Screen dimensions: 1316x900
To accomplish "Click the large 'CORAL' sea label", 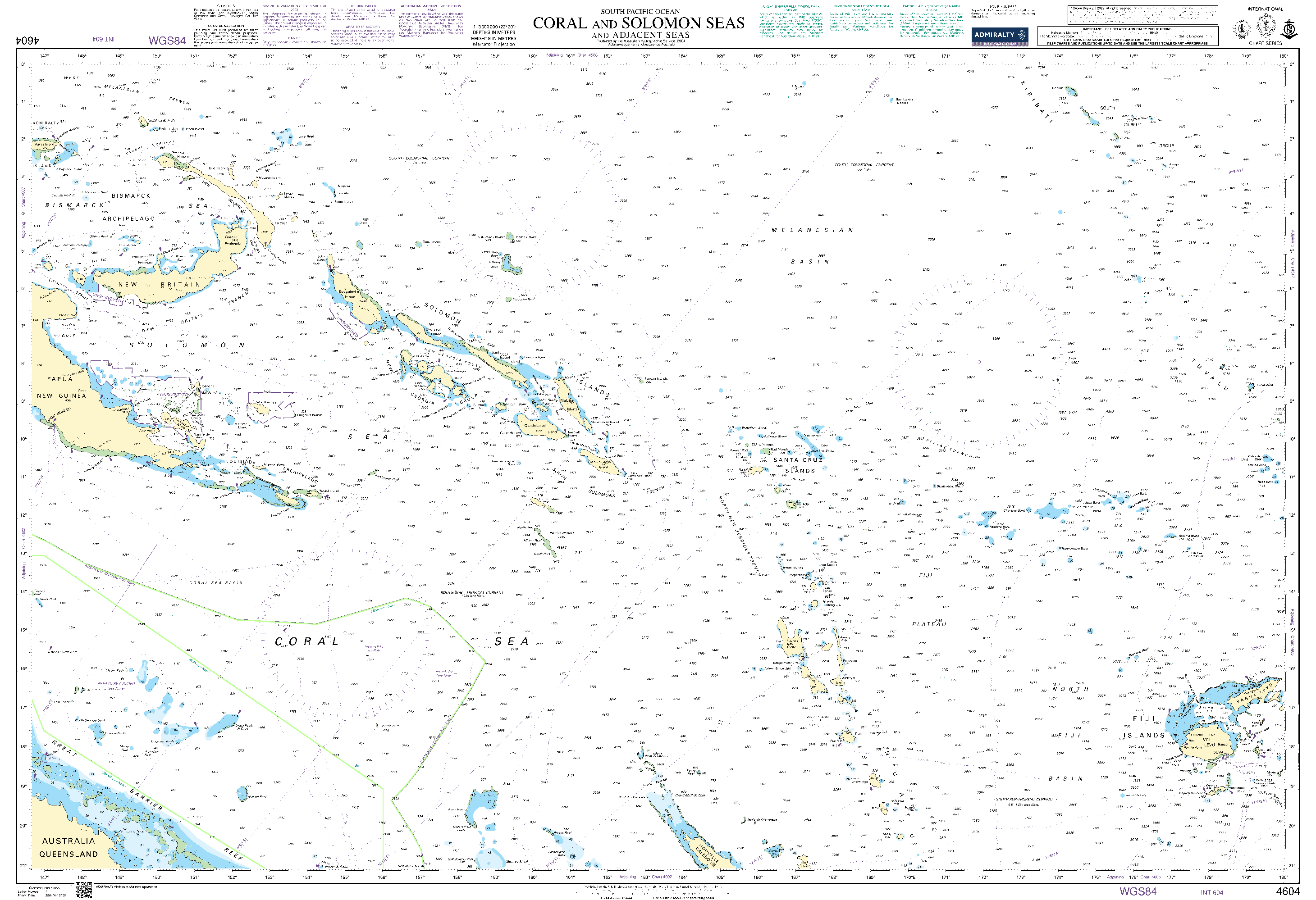I will [x=306, y=641].
